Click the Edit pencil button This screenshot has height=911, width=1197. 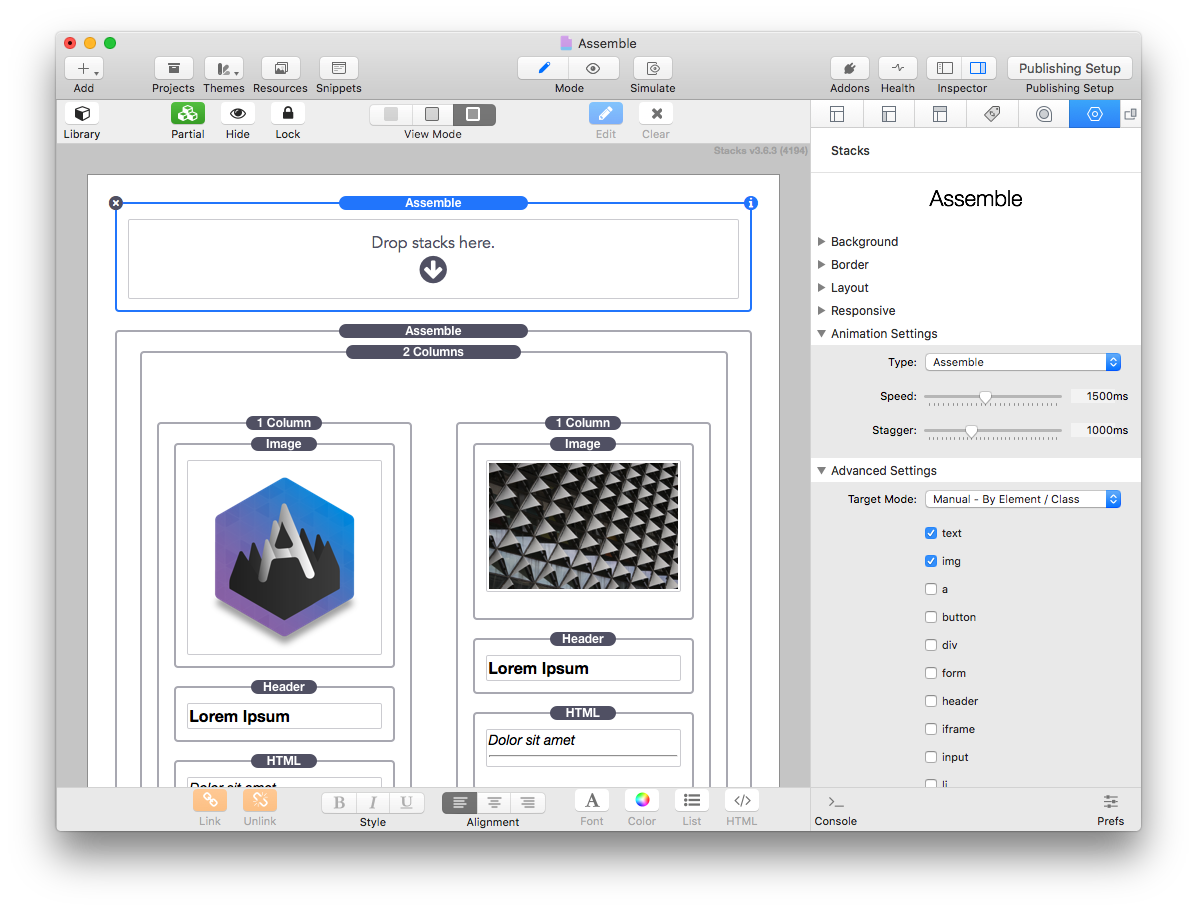(605, 114)
